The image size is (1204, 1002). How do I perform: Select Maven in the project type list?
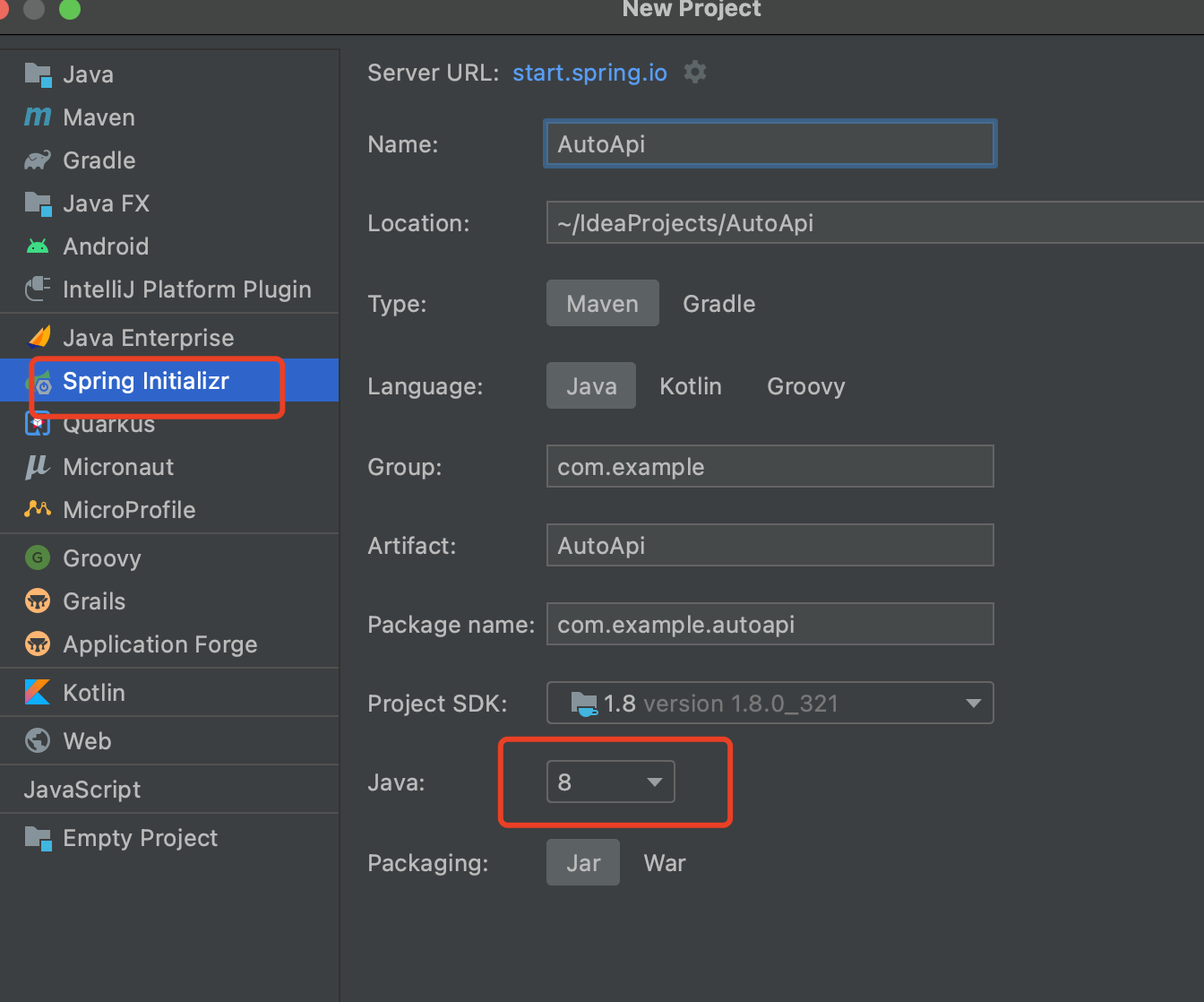point(169,117)
